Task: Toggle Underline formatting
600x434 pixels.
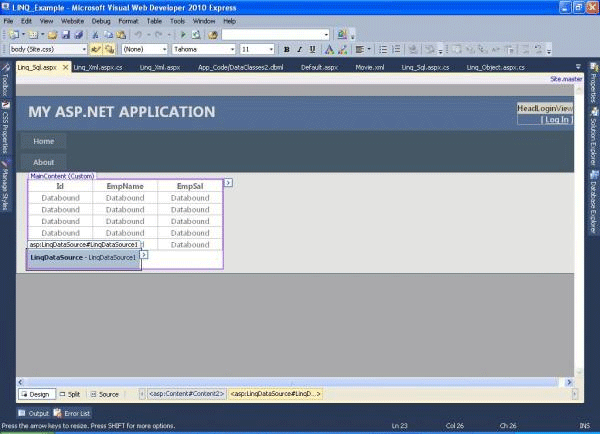Action: [312, 49]
